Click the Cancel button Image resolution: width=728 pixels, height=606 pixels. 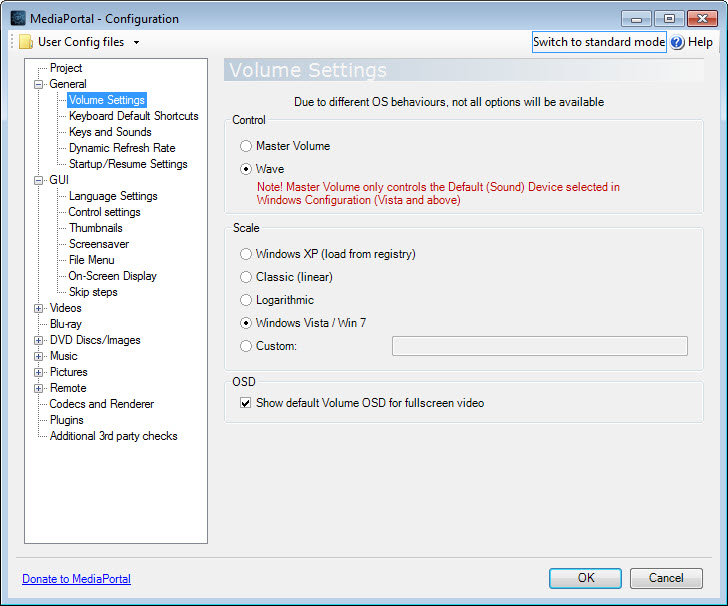point(666,578)
